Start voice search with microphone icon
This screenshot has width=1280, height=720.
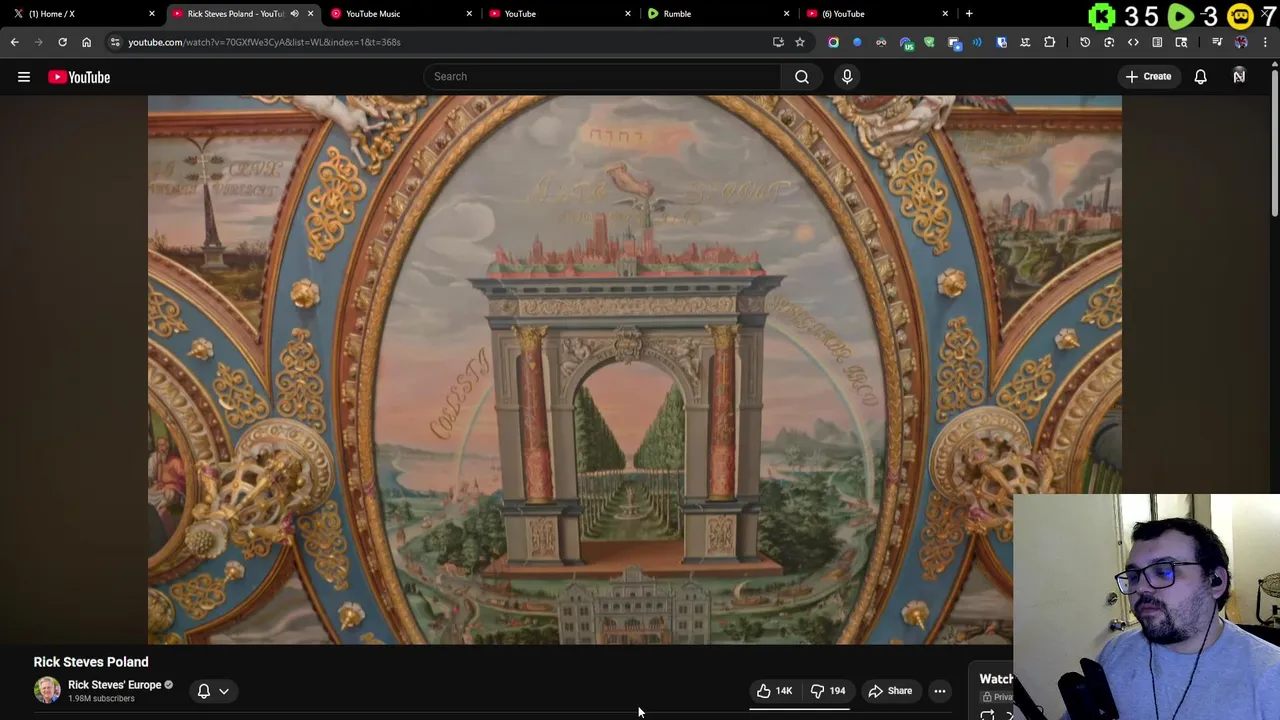847,77
